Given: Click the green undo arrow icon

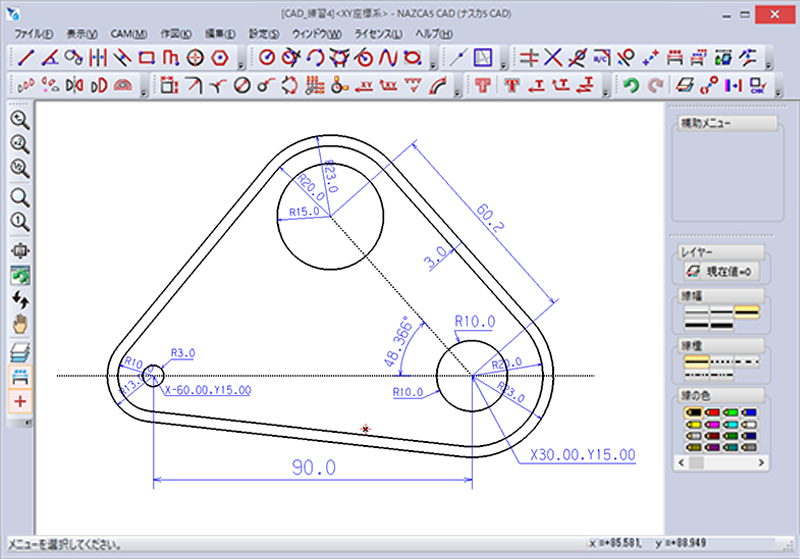Looking at the screenshot, I should tap(631, 85).
